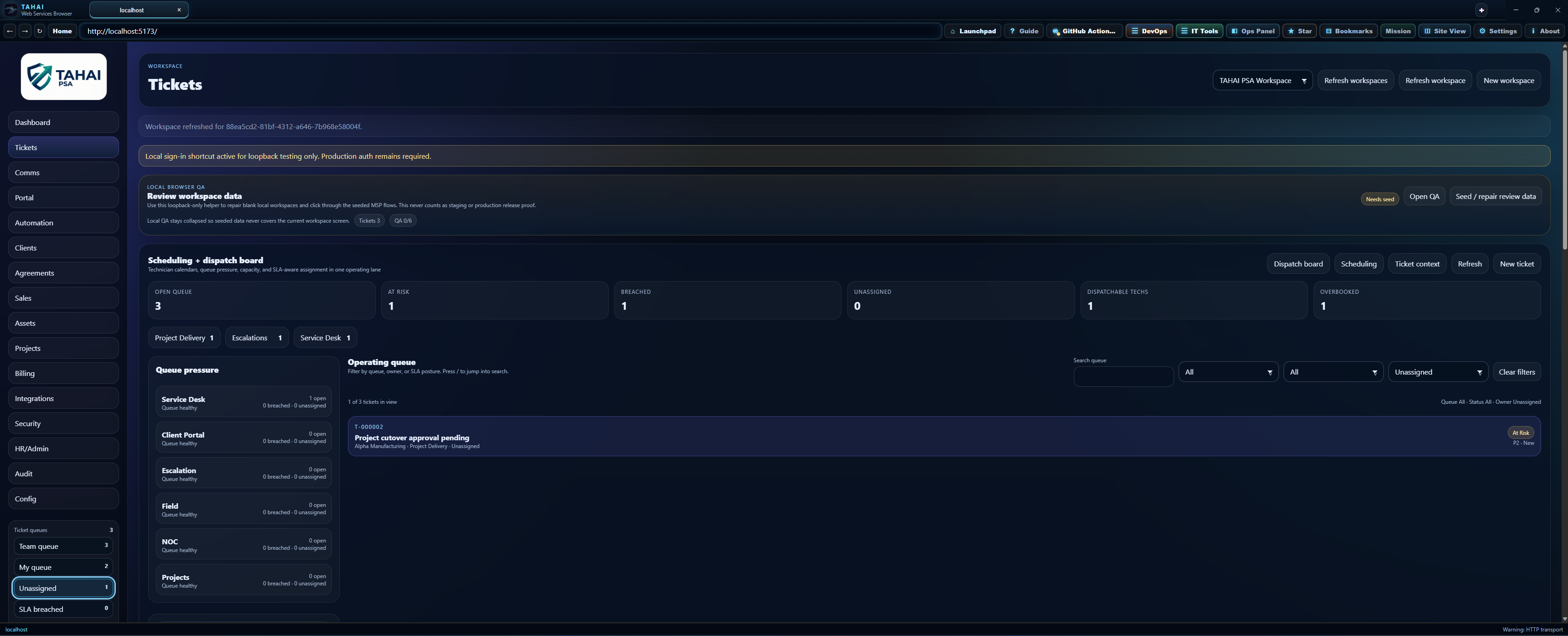The height and width of the screenshot is (636, 1568).
Task: Open ticket T-000002 Project cutover approval
Action: point(944,436)
